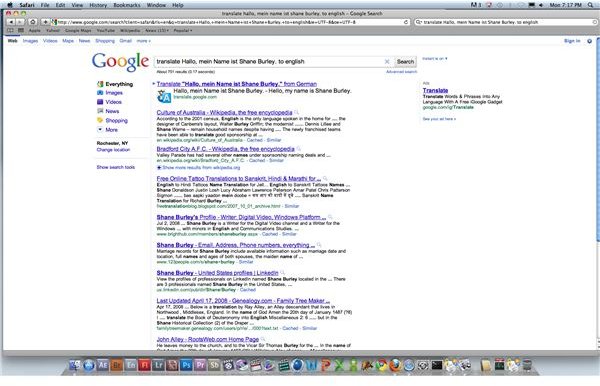Open Finder from the dock

pos(75,365)
